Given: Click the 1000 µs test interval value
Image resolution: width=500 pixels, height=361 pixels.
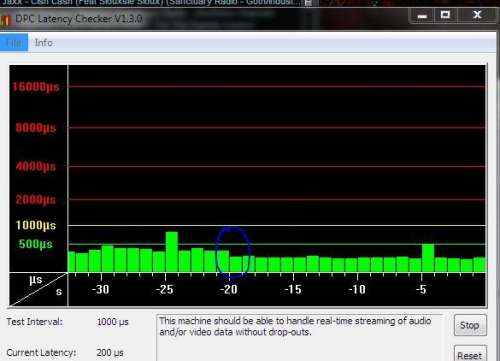Looking at the screenshot, I should pyautogui.click(x=113, y=322).
